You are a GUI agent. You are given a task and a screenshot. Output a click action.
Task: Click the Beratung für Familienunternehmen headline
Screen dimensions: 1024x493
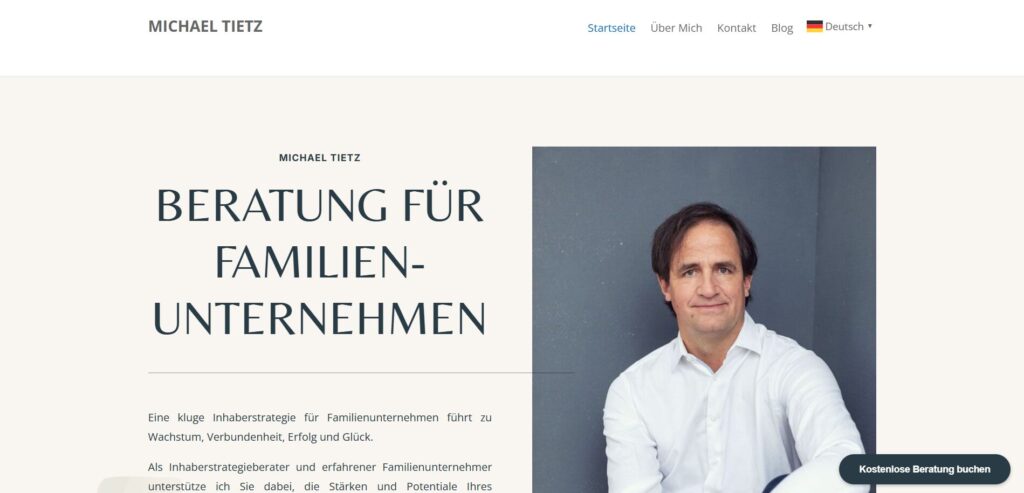tap(319, 261)
